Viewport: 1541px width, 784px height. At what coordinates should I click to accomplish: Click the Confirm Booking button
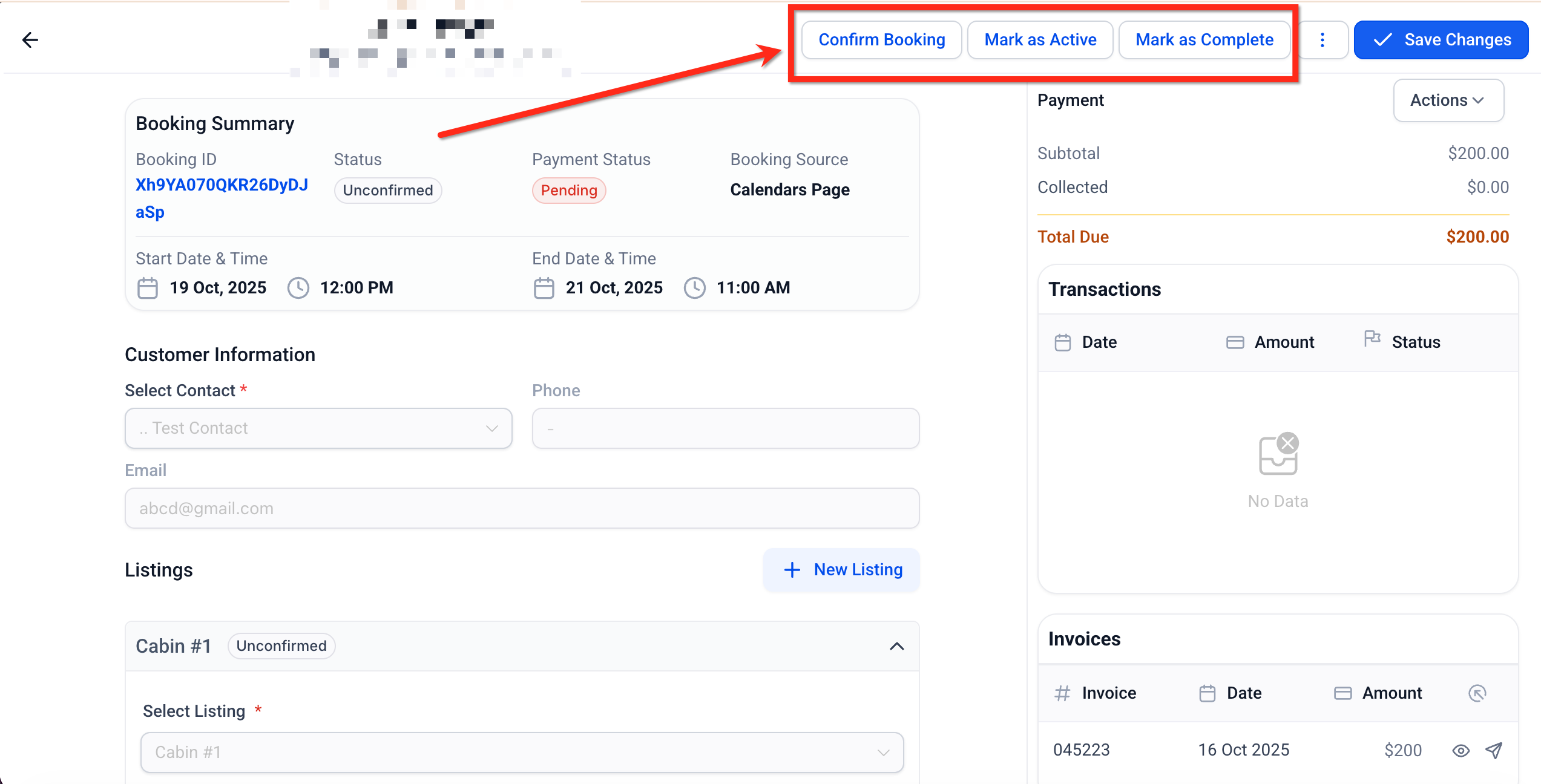[x=881, y=40]
